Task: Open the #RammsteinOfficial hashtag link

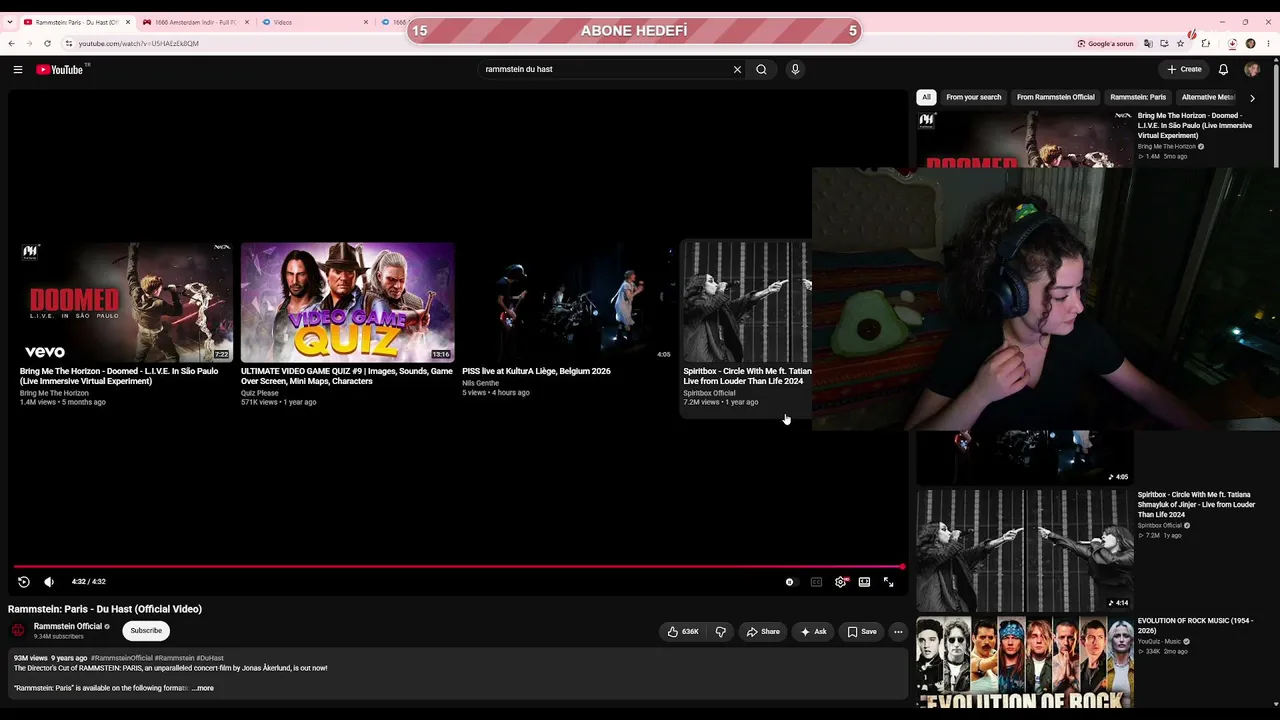Action: point(122,658)
